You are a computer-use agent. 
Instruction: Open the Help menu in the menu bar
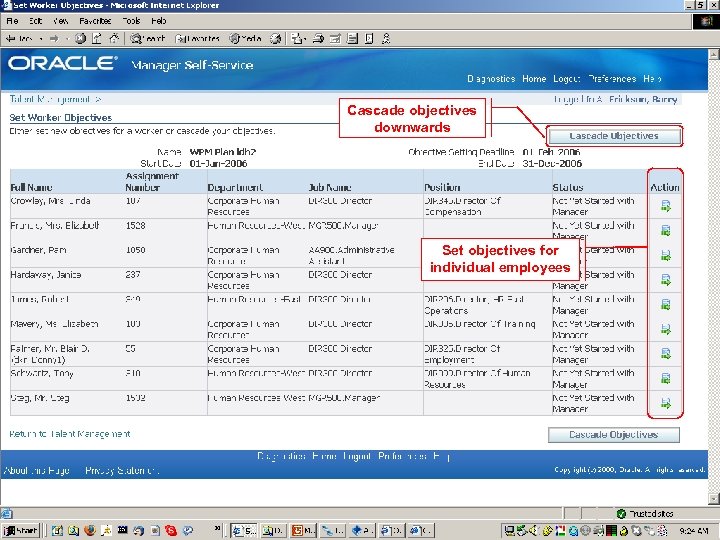158,21
